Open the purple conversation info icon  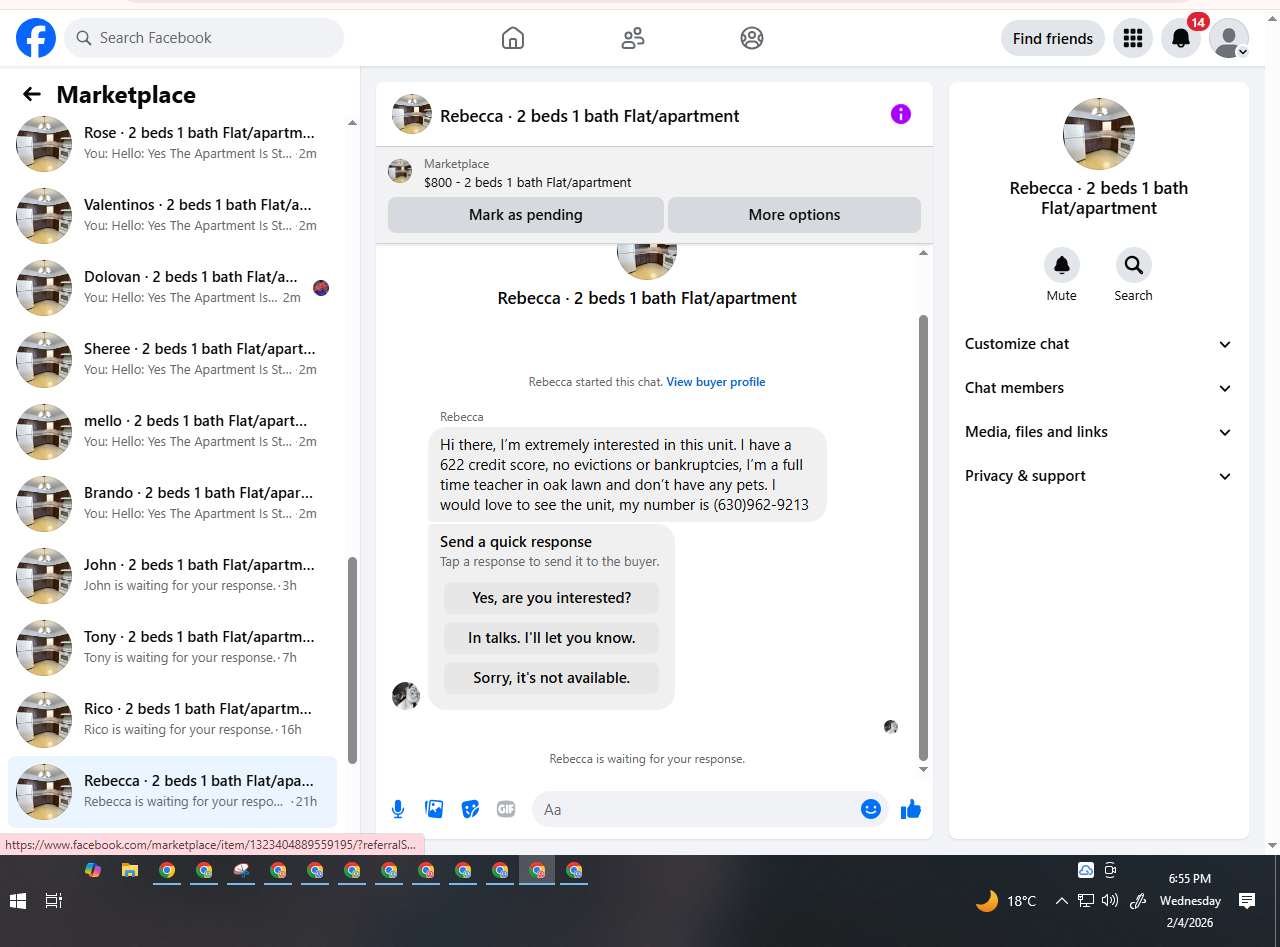(x=901, y=114)
